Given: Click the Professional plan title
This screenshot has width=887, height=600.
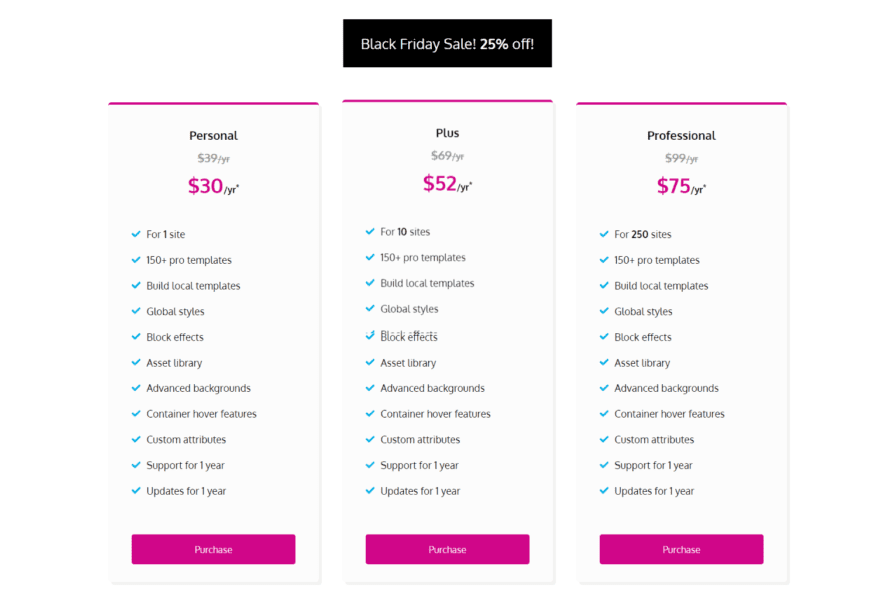Looking at the screenshot, I should [x=681, y=136].
